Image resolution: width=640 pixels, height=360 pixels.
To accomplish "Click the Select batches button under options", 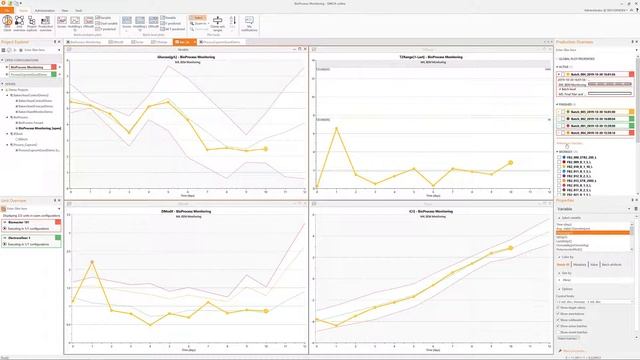I will click(568, 338).
